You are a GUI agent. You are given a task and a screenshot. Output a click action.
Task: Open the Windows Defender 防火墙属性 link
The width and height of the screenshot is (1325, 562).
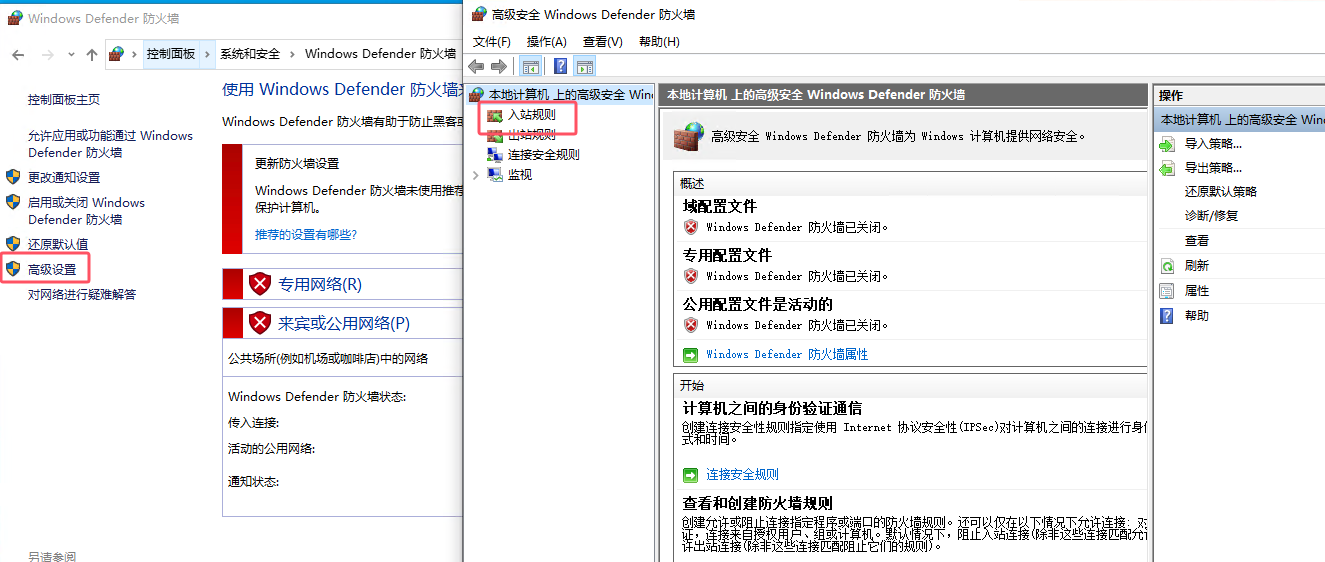[787, 355]
